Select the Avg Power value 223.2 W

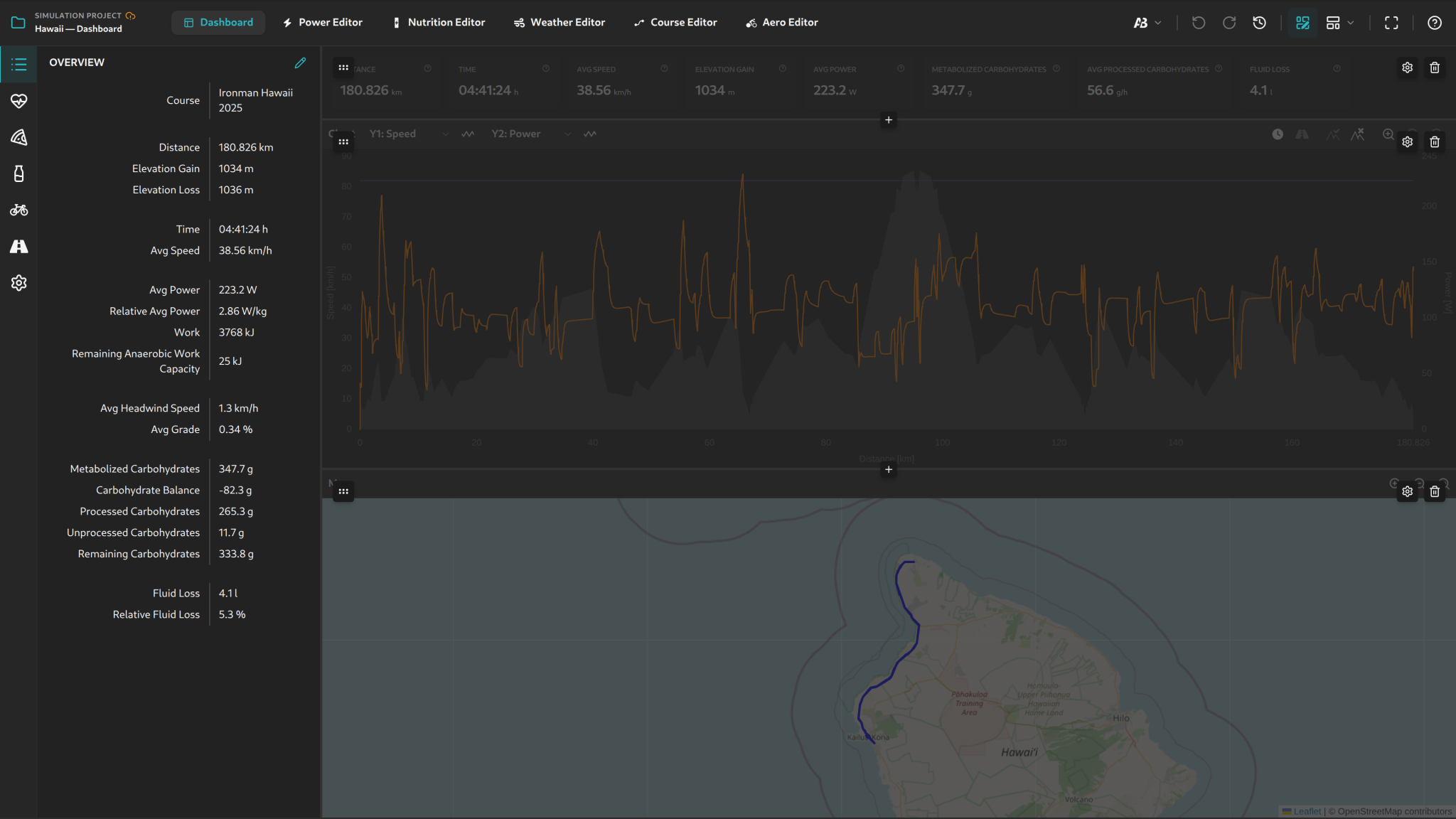237,290
